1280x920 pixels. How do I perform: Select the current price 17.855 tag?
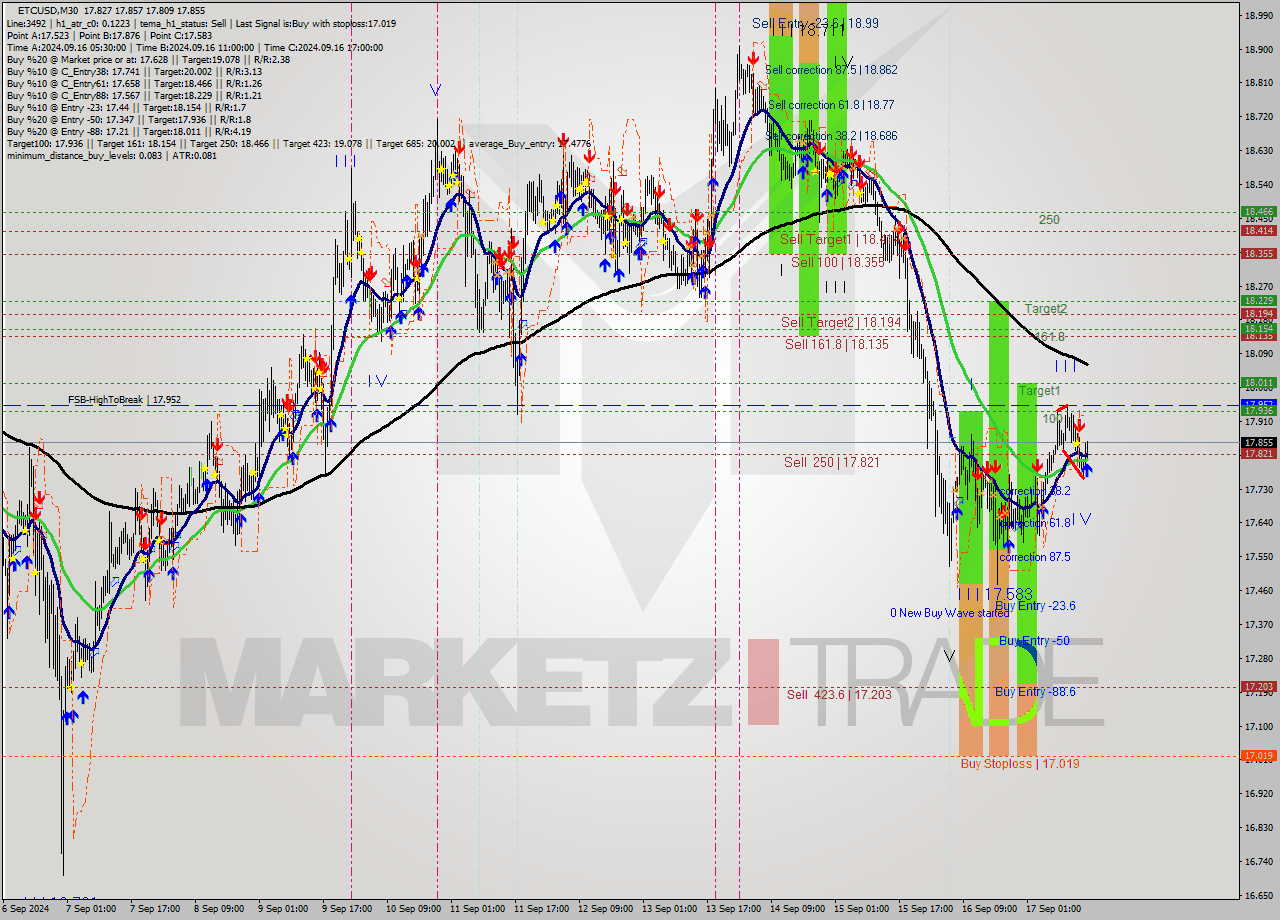click(x=1258, y=442)
